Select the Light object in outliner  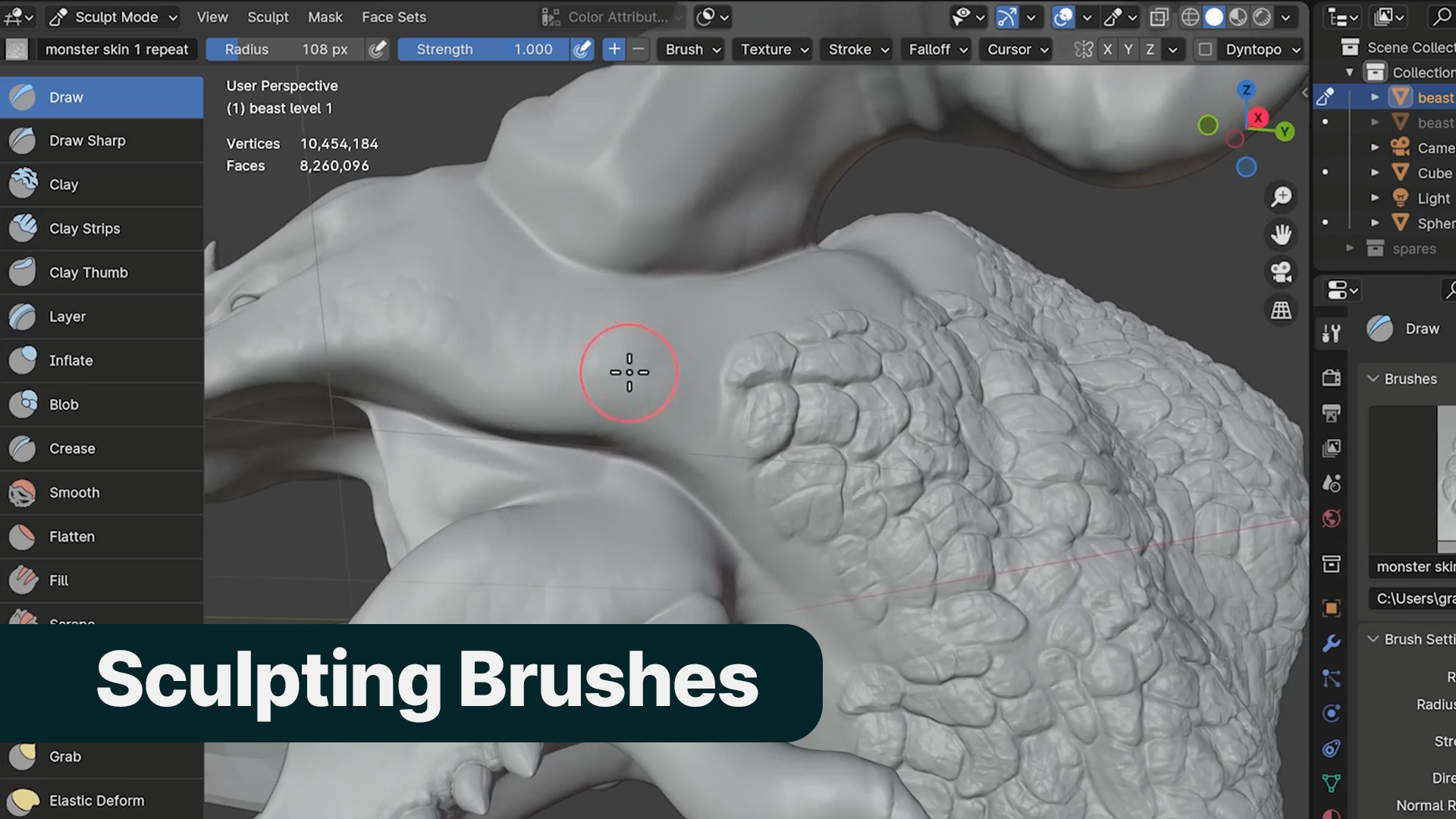pos(1433,198)
